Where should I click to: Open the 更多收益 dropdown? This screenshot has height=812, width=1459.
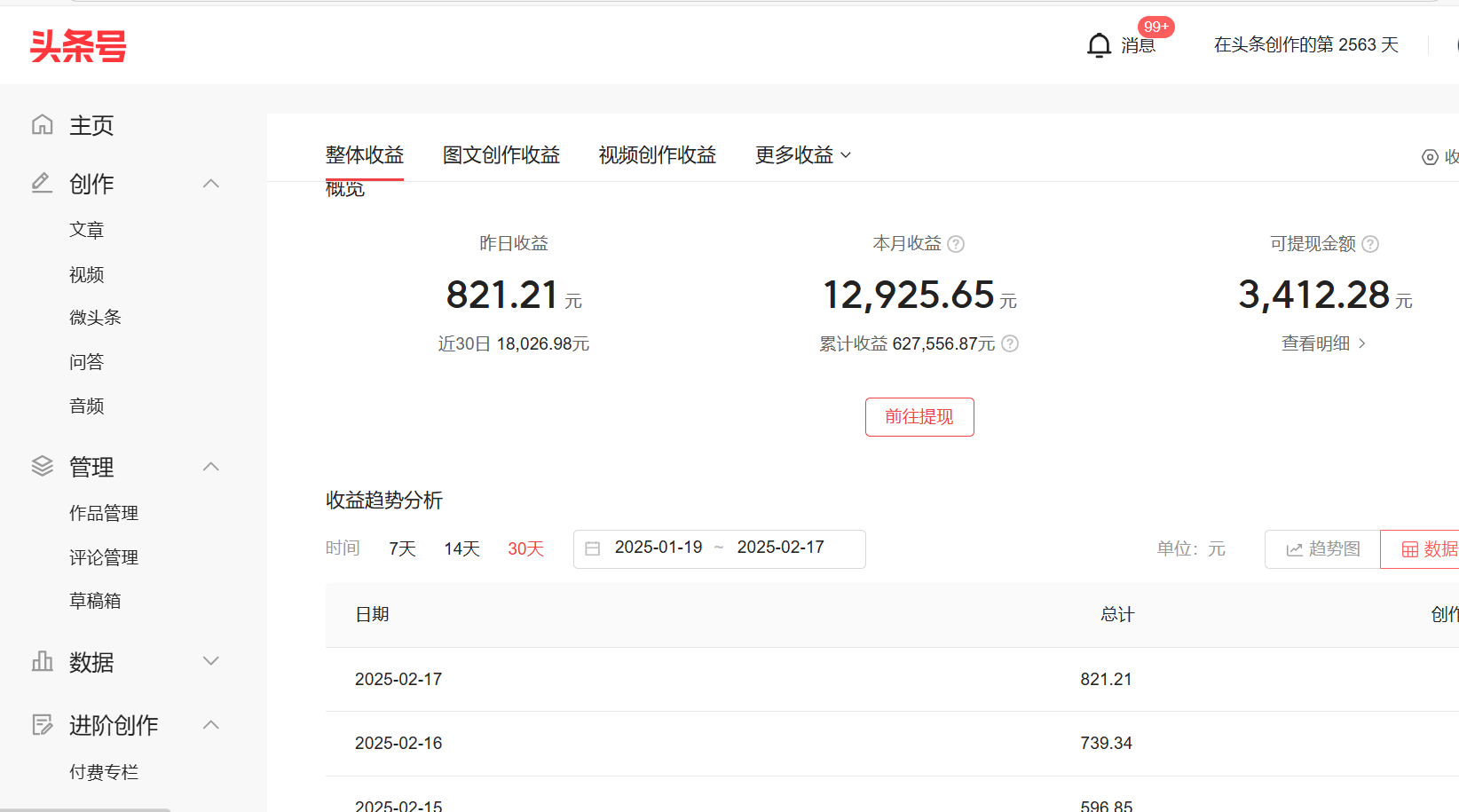pos(803,155)
